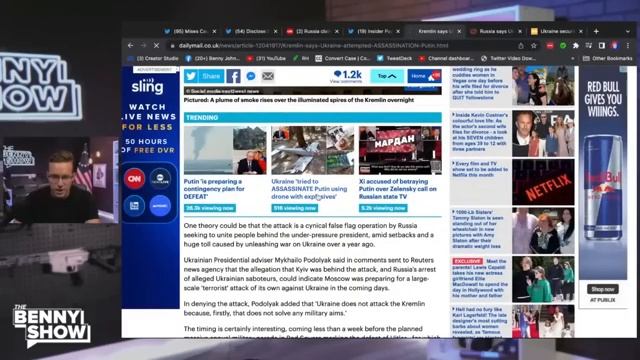Open the '(31) YouTube' bookmark
This screenshot has height=360, width=640.
click(266, 58)
